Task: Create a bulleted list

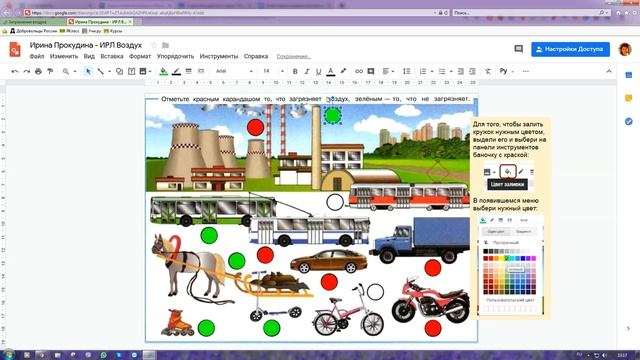Action: pyautogui.click(x=442, y=71)
